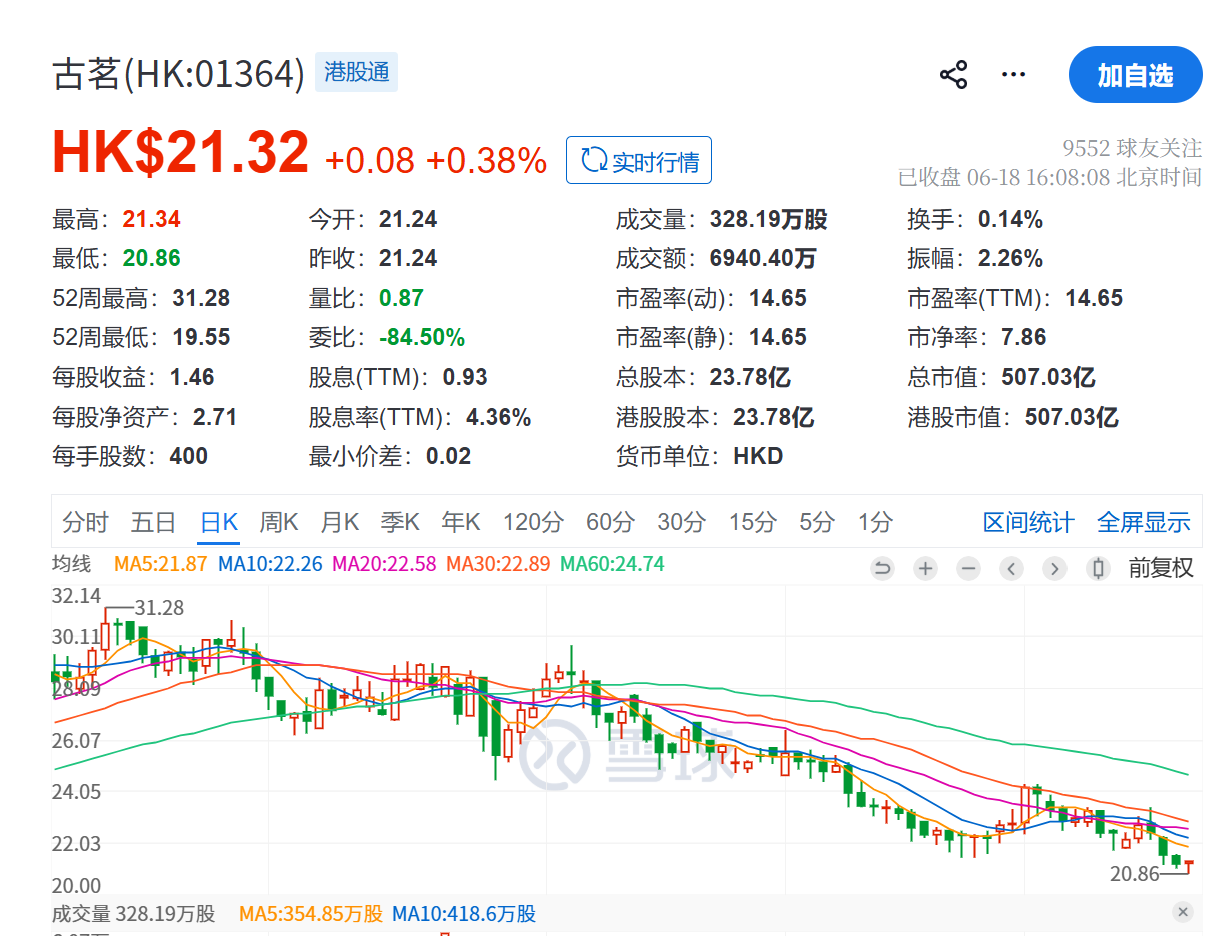Screen dimensions: 1214x936
Task: Switch to the 30分 interval tab
Action: 681,522
